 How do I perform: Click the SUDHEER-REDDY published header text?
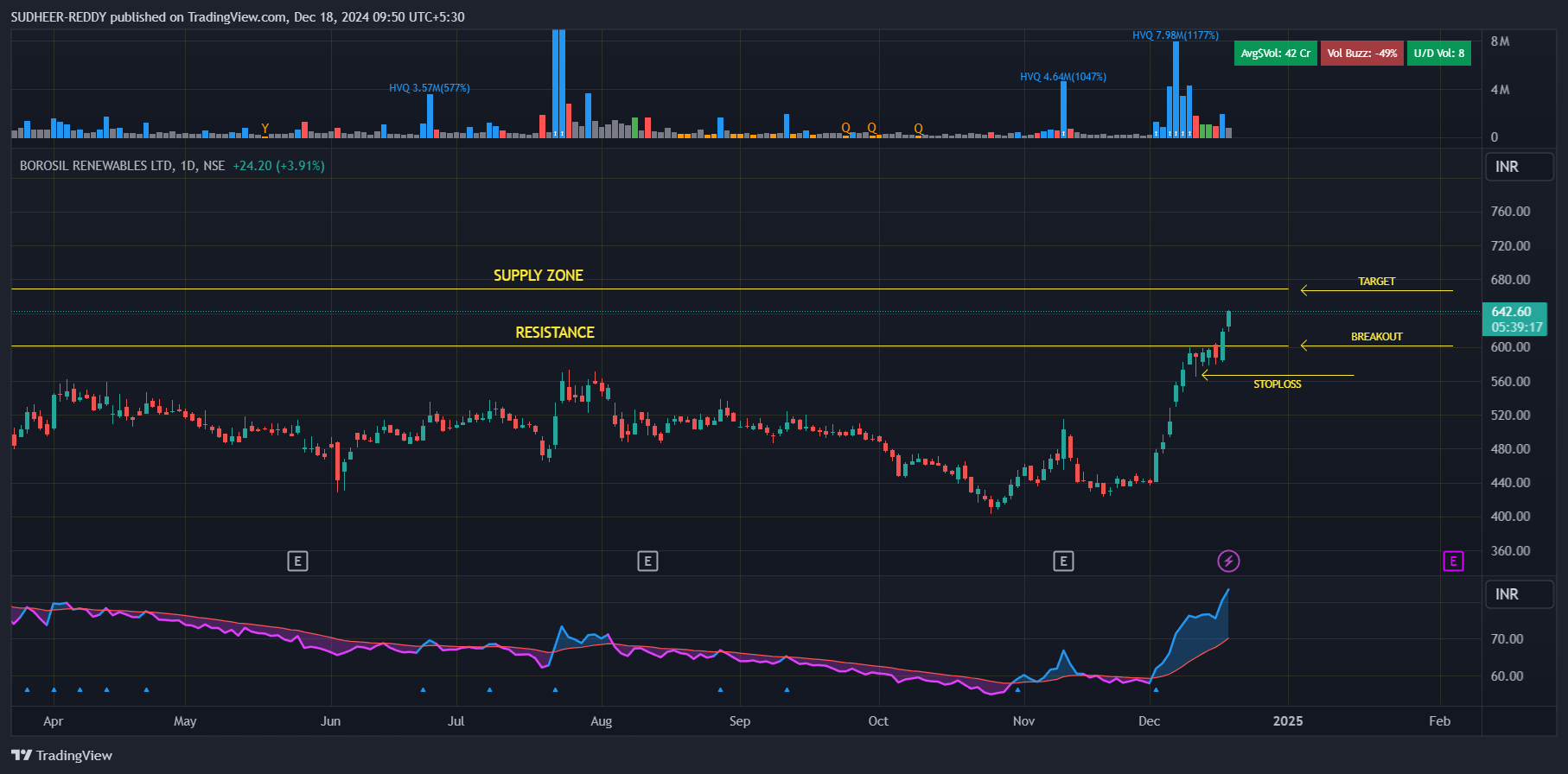[238, 17]
